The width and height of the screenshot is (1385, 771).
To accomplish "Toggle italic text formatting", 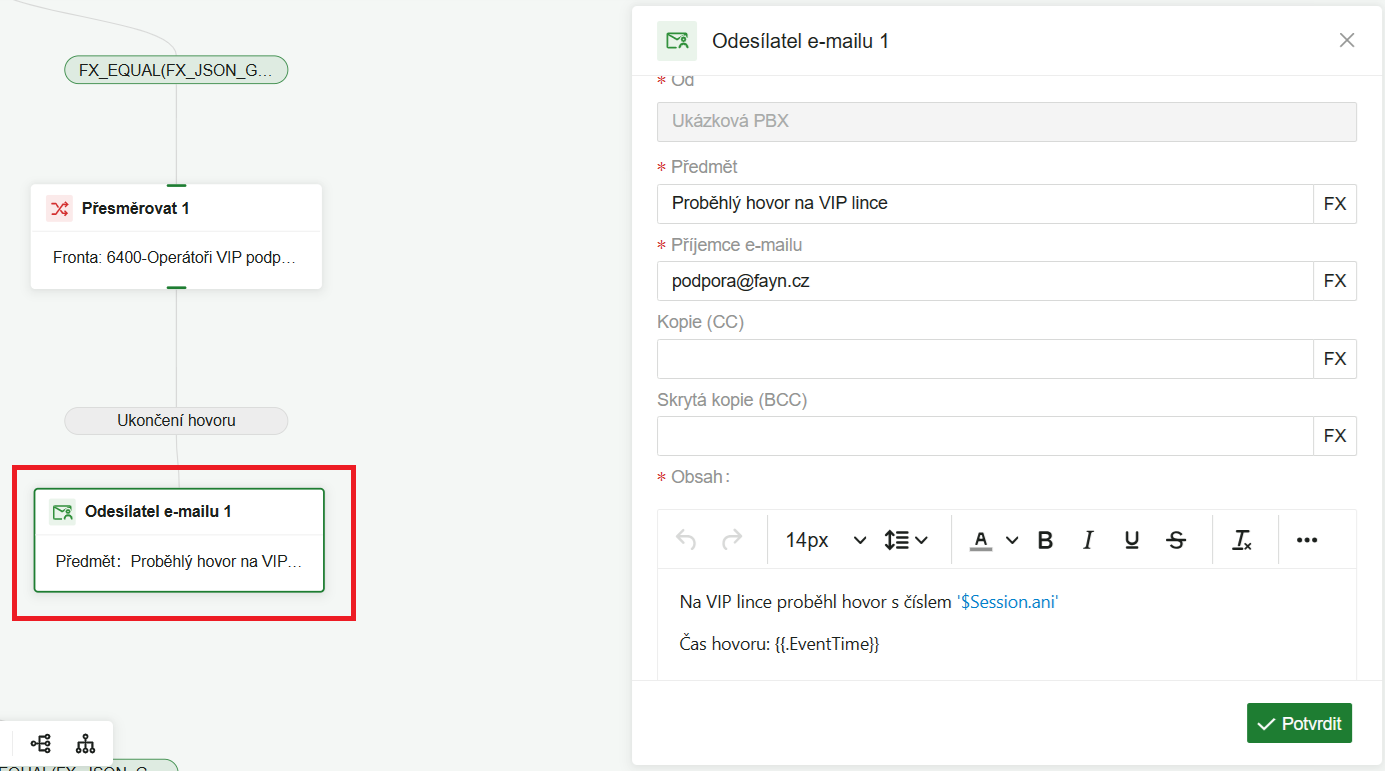I will (x=1088, y=540).
